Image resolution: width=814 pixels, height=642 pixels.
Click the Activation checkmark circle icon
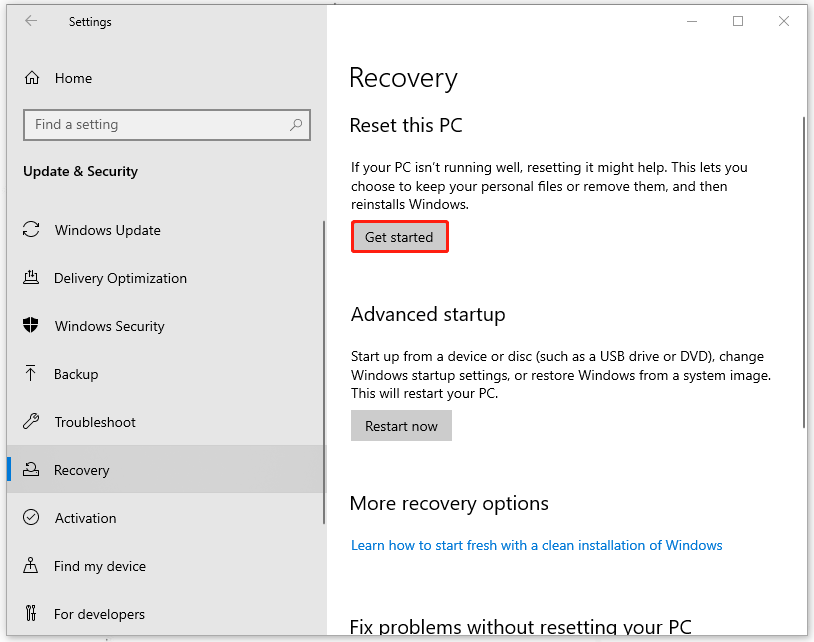(x=31, y=518)
